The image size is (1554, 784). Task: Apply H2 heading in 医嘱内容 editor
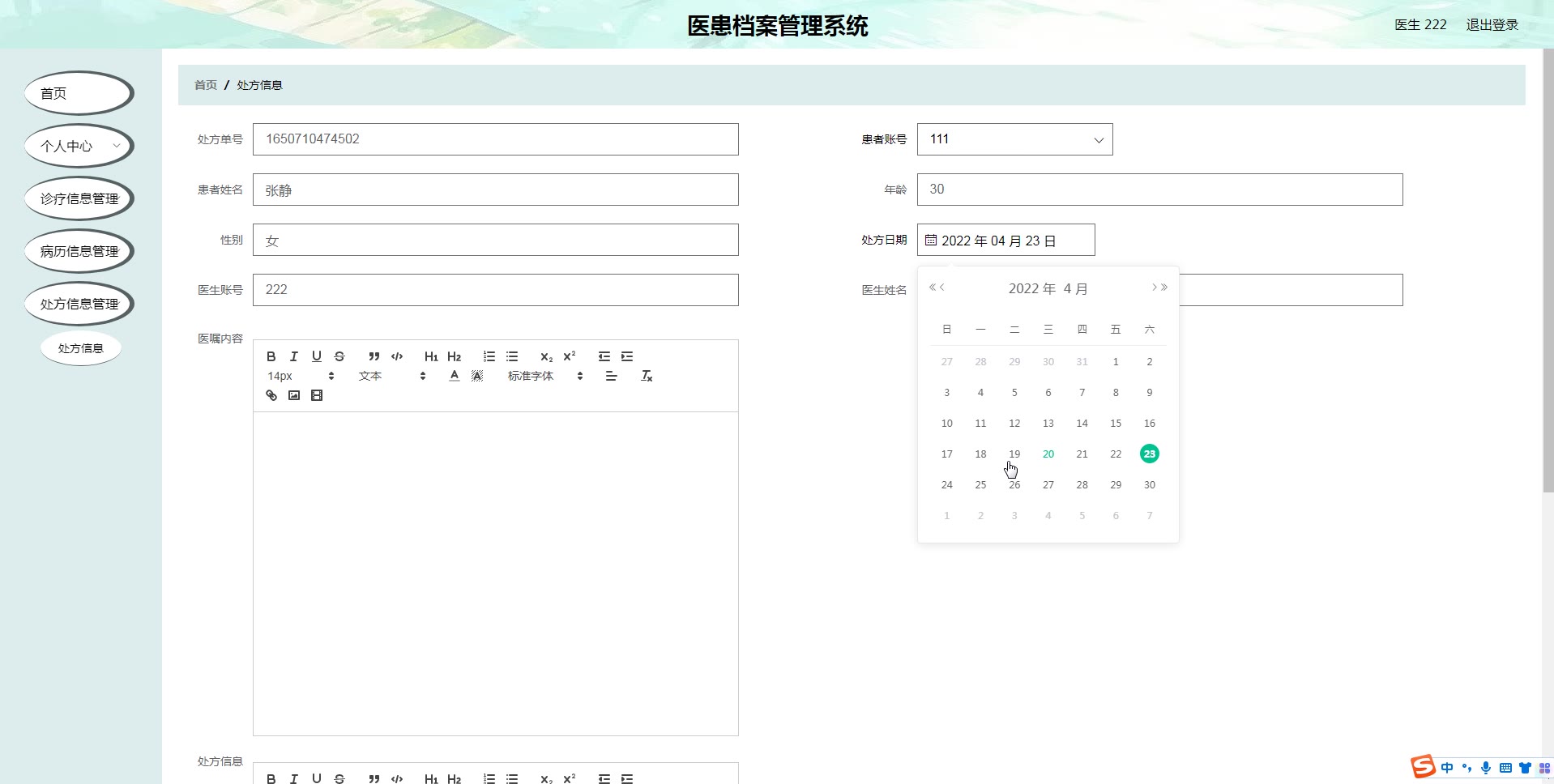454,356
